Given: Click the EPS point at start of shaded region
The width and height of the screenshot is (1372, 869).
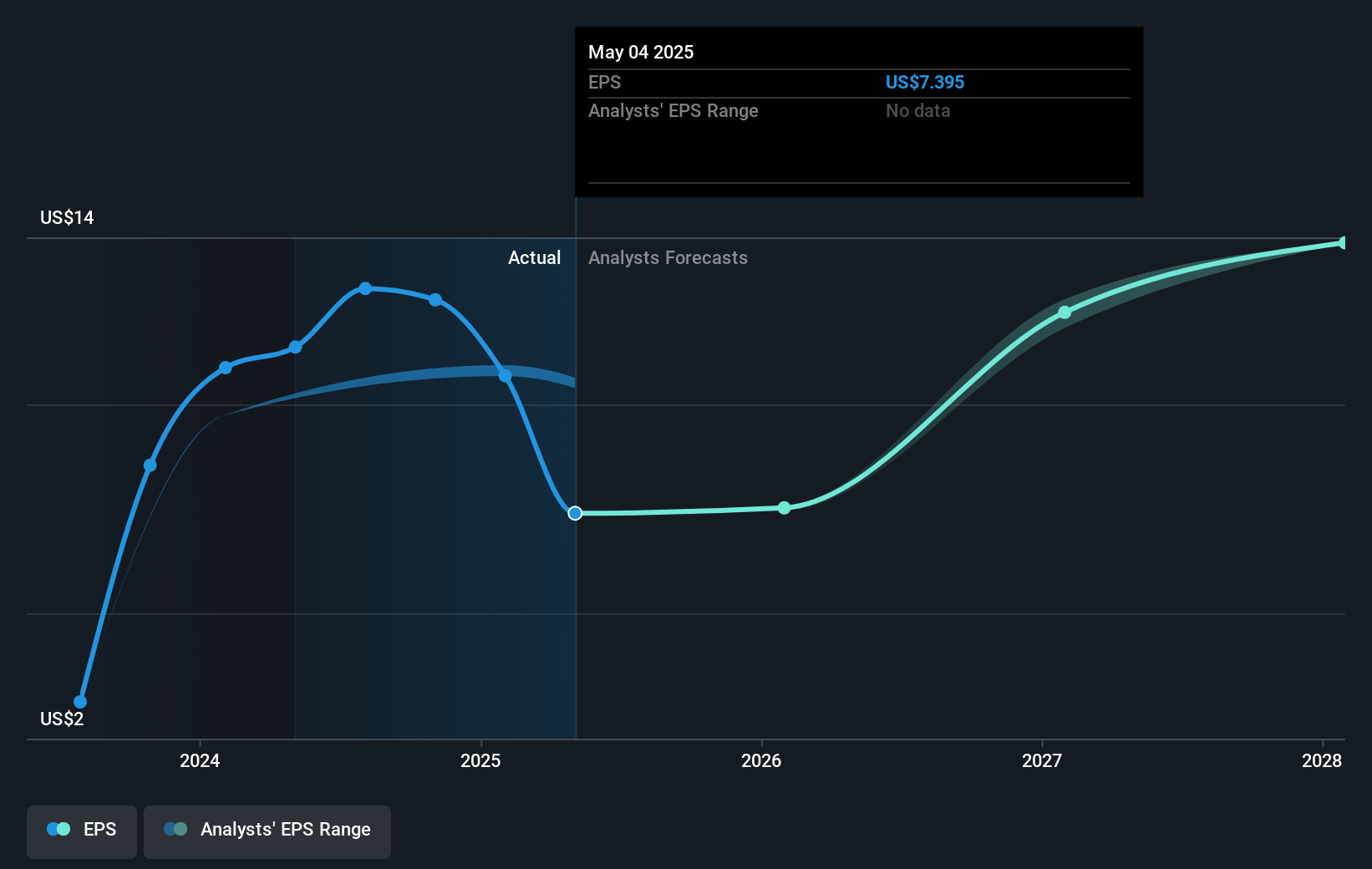Looking at the screenshot, I should tap(295, 347).
